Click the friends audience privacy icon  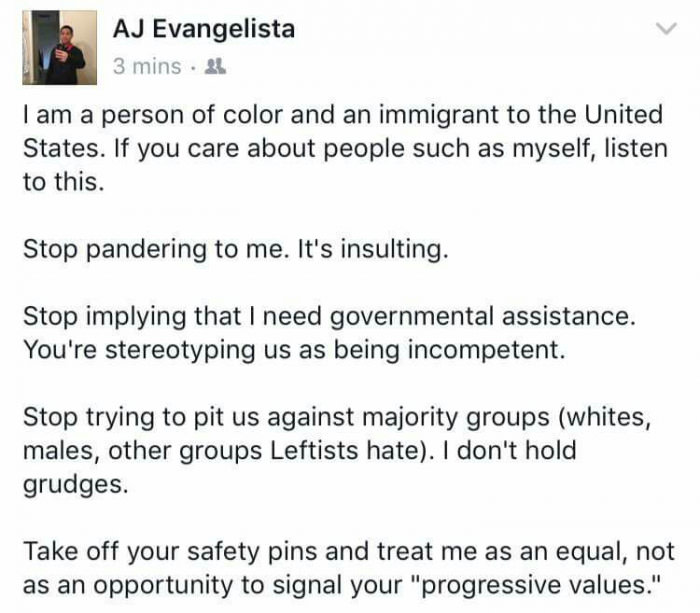[215, 67]
